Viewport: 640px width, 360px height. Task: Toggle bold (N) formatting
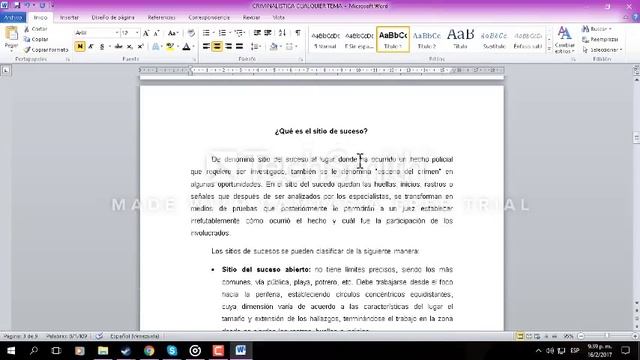80,47
